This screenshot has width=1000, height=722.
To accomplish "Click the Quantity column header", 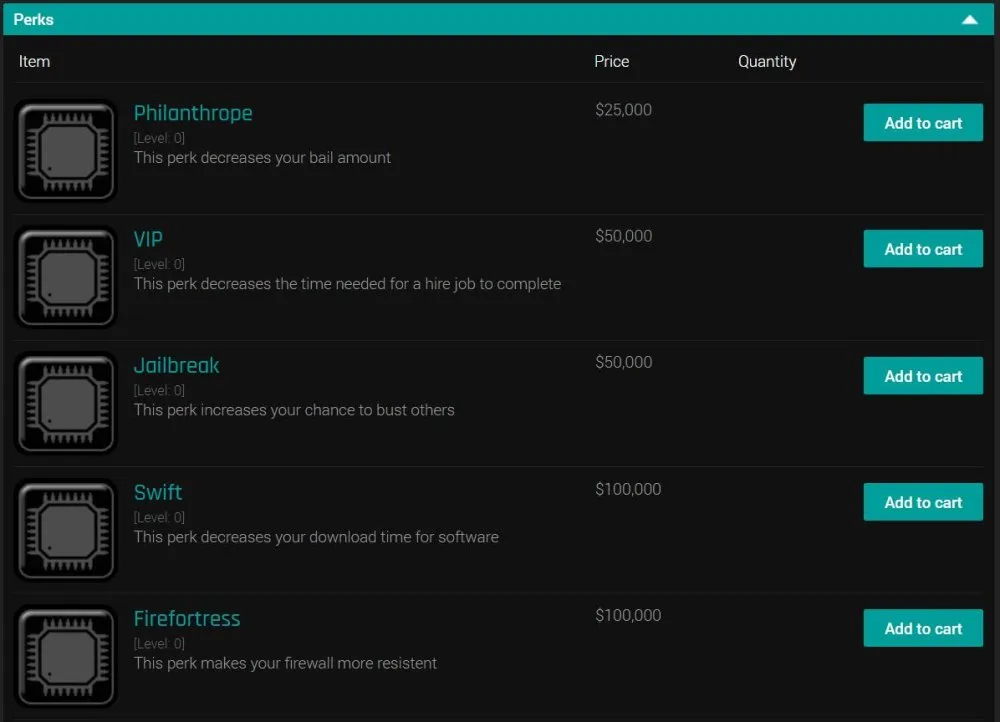I will pos(767,61).
